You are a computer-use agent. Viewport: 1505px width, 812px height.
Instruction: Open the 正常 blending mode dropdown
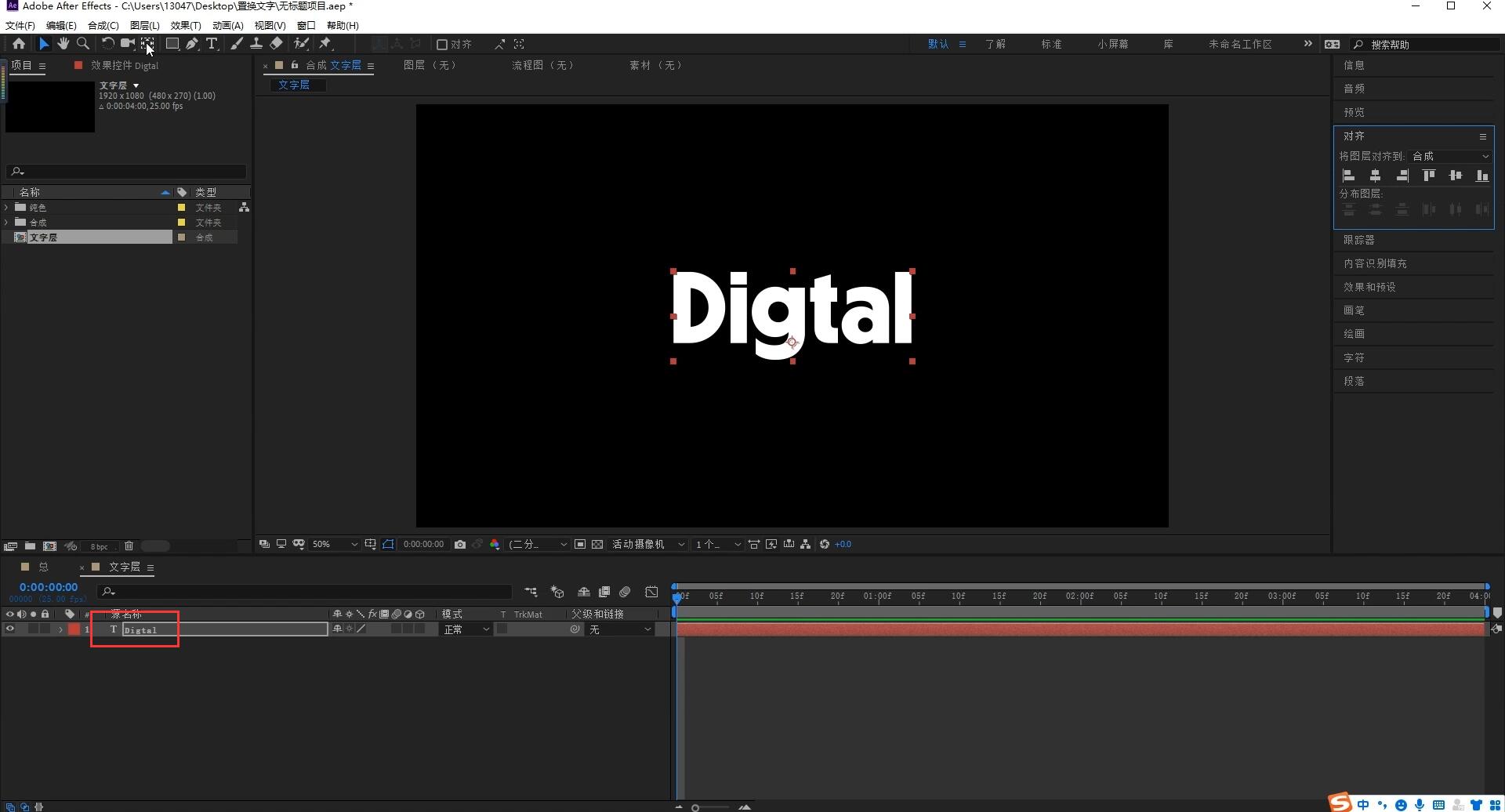click(x=466, y=629)
